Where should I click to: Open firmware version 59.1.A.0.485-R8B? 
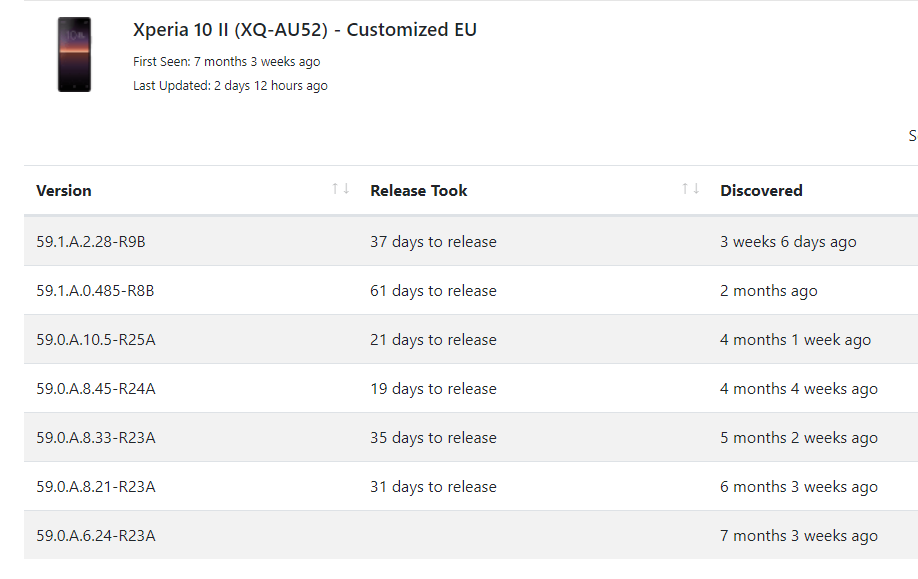95,291
